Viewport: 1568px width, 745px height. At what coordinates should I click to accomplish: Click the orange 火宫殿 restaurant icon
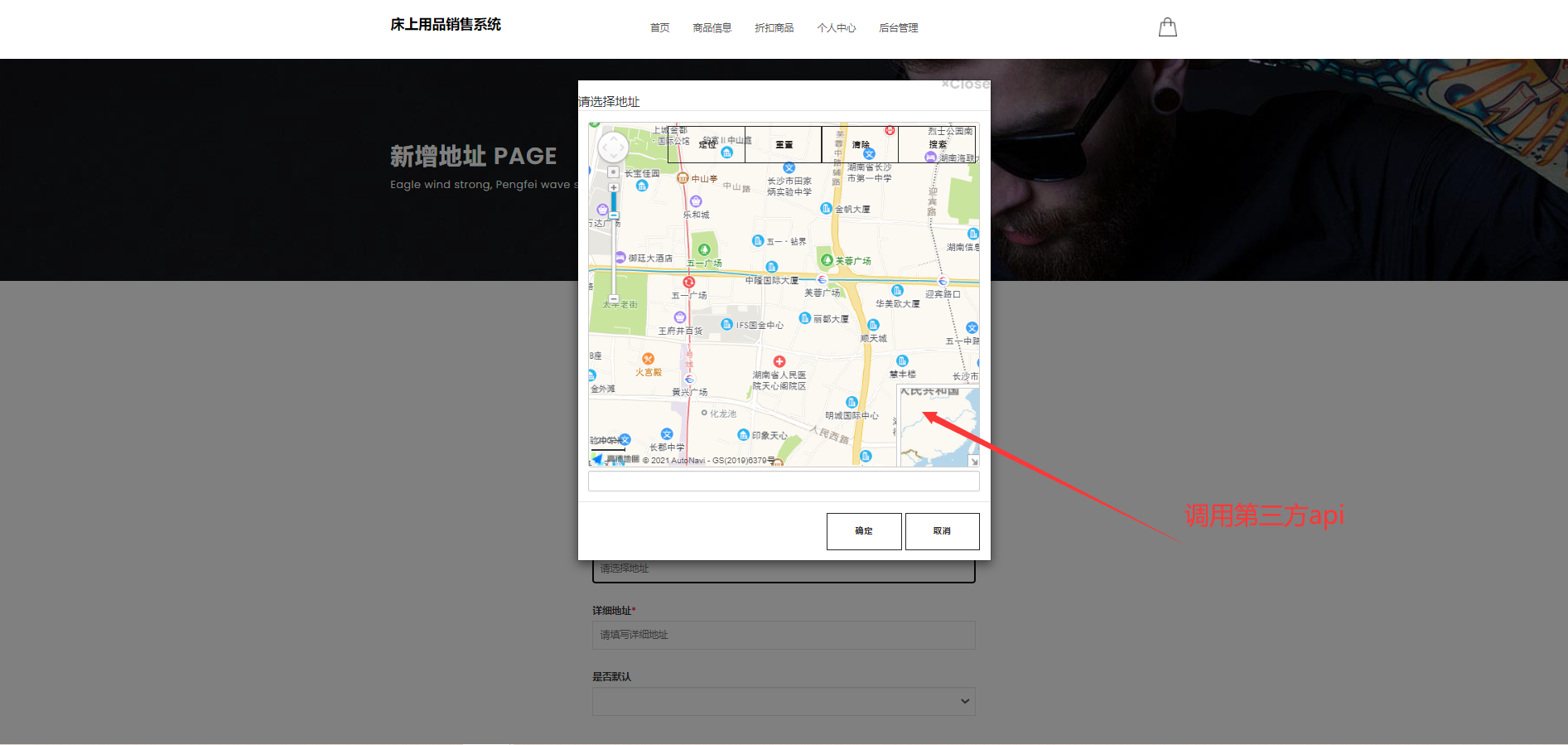(x=648, y=359)
